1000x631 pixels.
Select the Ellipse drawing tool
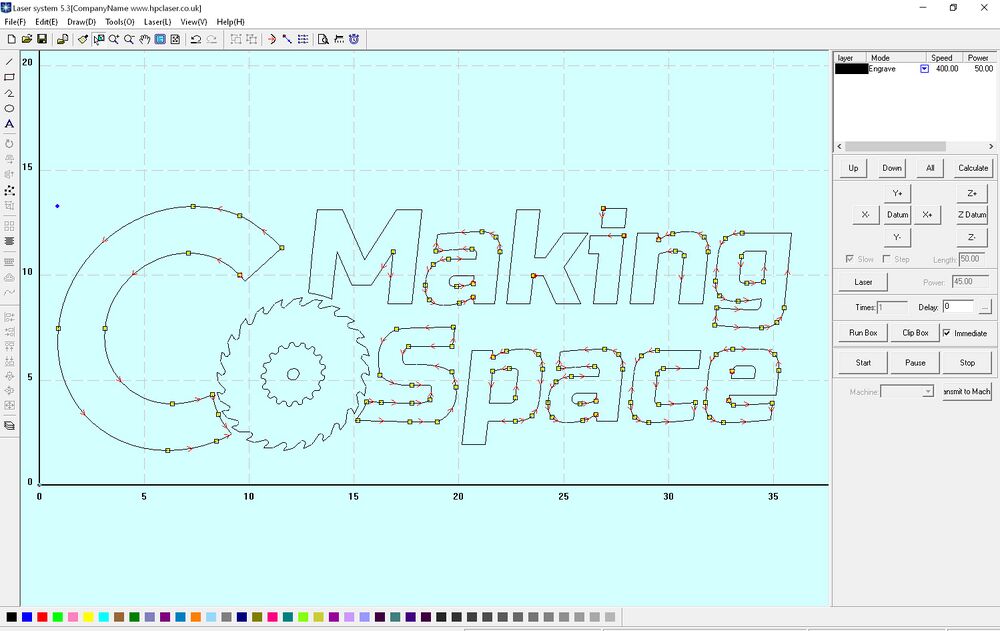coord(8,108)
